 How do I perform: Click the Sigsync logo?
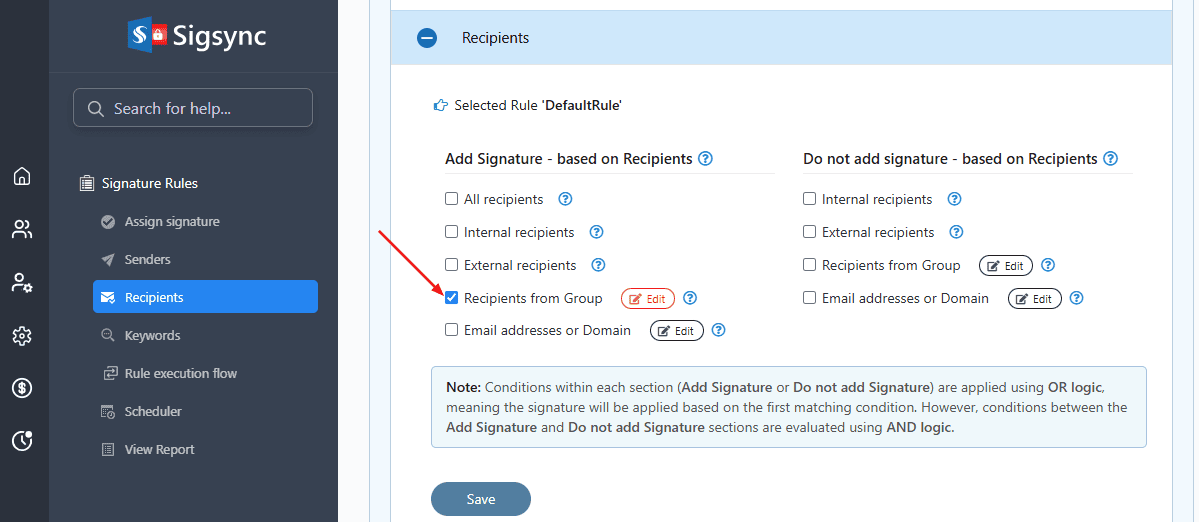coord(197,37)
